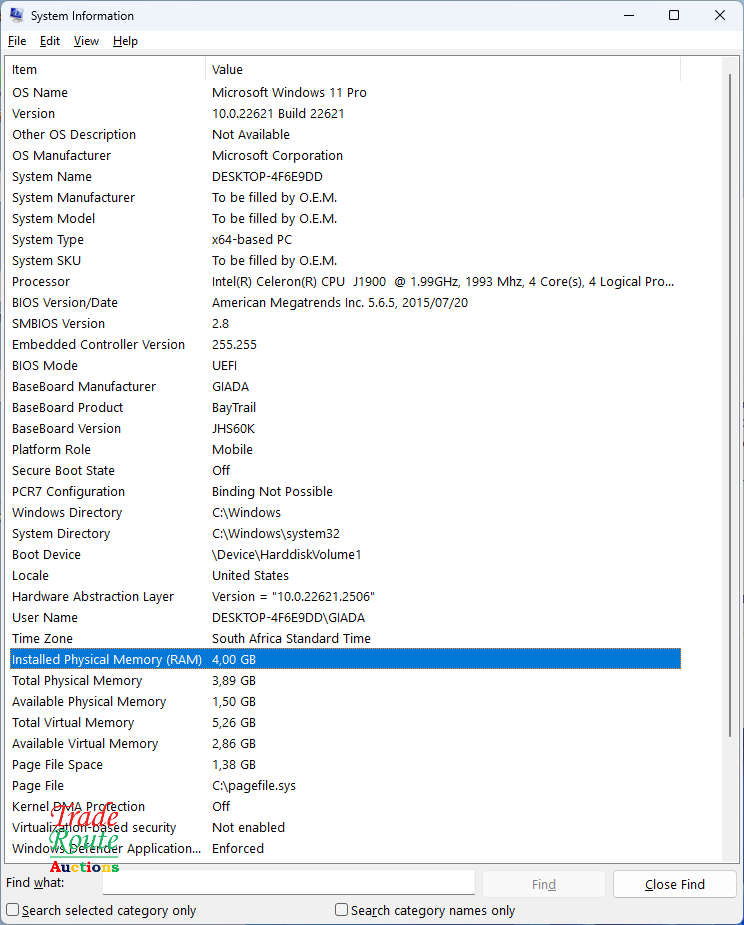Maximize the System Information window
The height and width of the screenshot is (925, 744).
[x=674, y=15]
